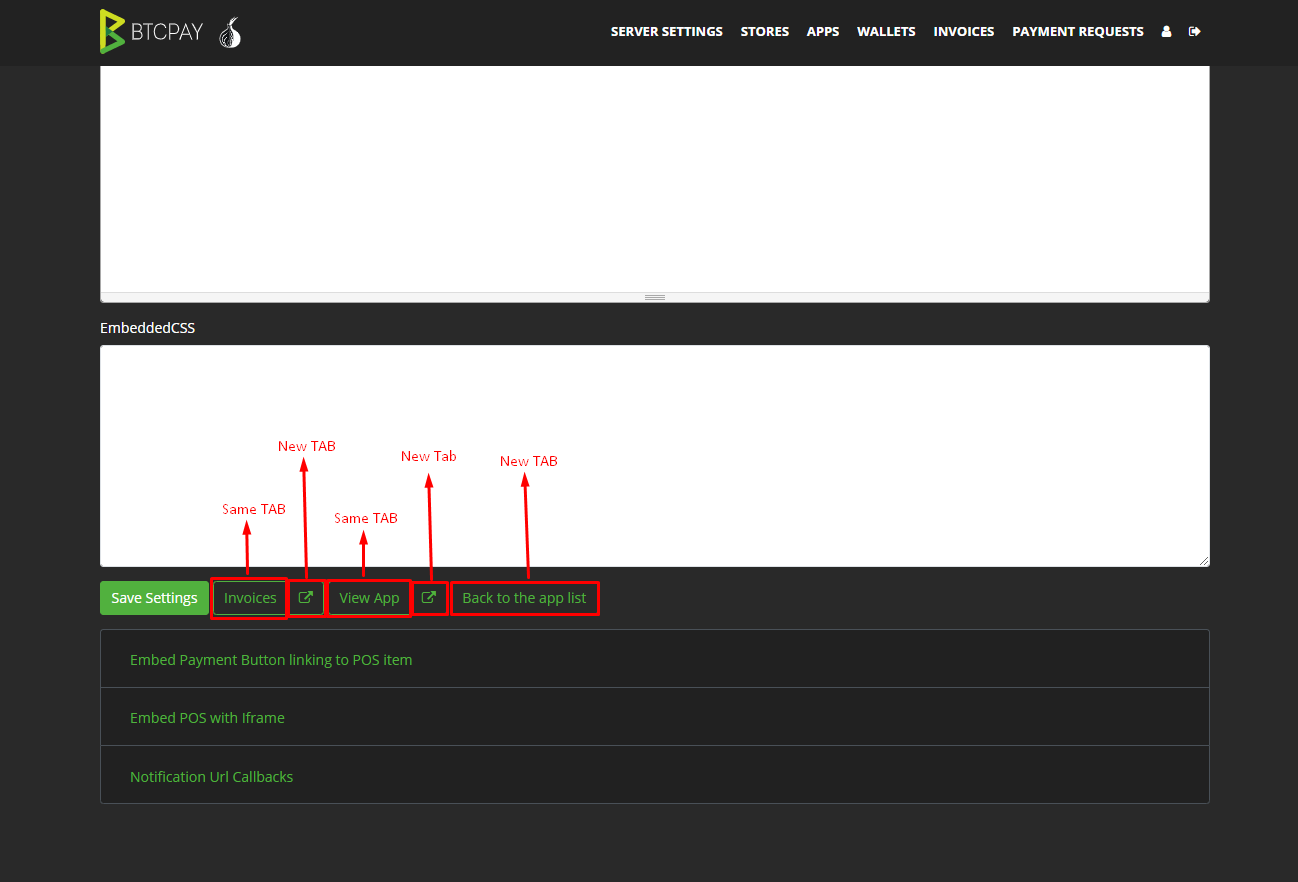Click the Tor onion icon

[229, 33]
